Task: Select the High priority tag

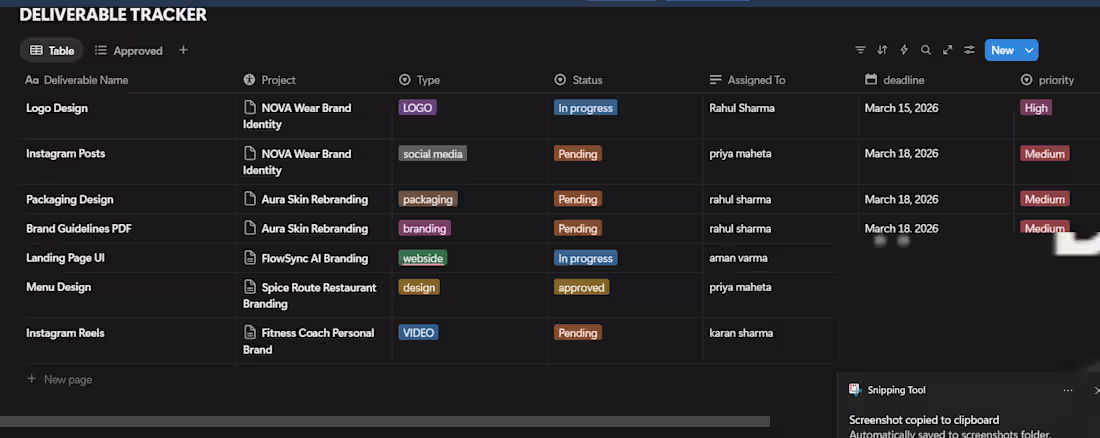Action: 1036,108
